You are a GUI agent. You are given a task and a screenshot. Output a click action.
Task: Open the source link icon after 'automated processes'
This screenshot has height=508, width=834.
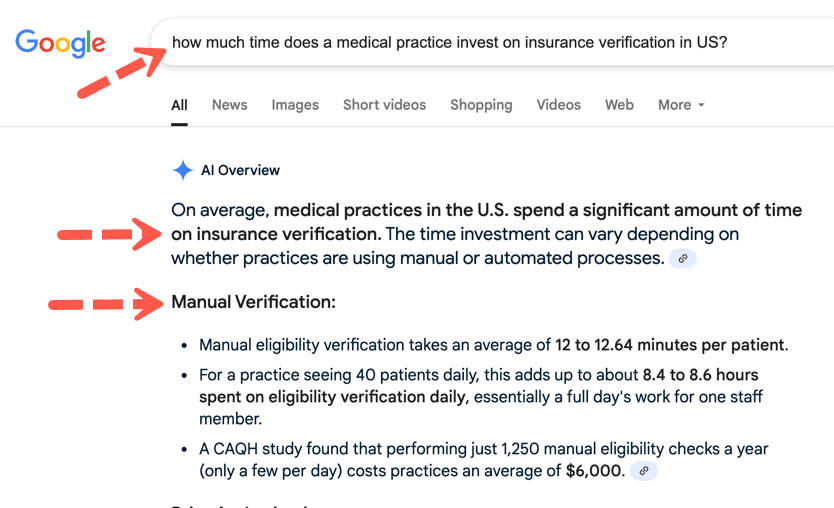[x=683, y=259]
